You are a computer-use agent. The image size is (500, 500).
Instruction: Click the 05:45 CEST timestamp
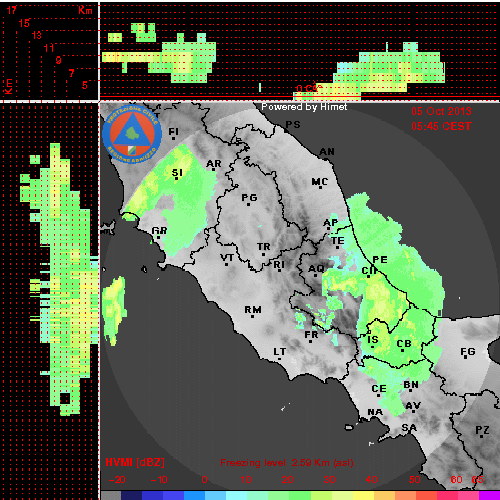tap(441, 126)
